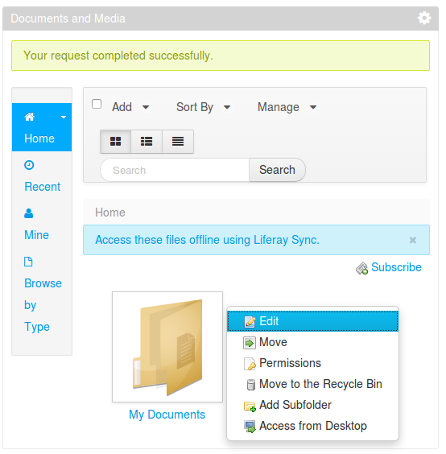Open the Sort By dropdown
446x454 pixels.
pyautogui.click(x=203, y=107)
